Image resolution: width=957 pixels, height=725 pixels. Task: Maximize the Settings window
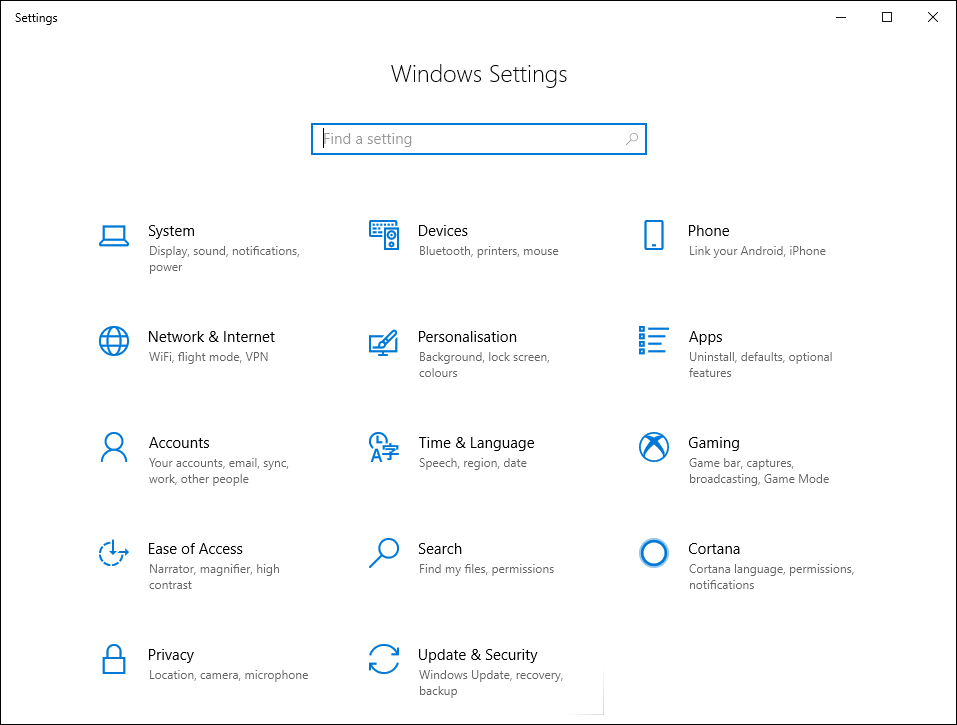click(887, 17)
